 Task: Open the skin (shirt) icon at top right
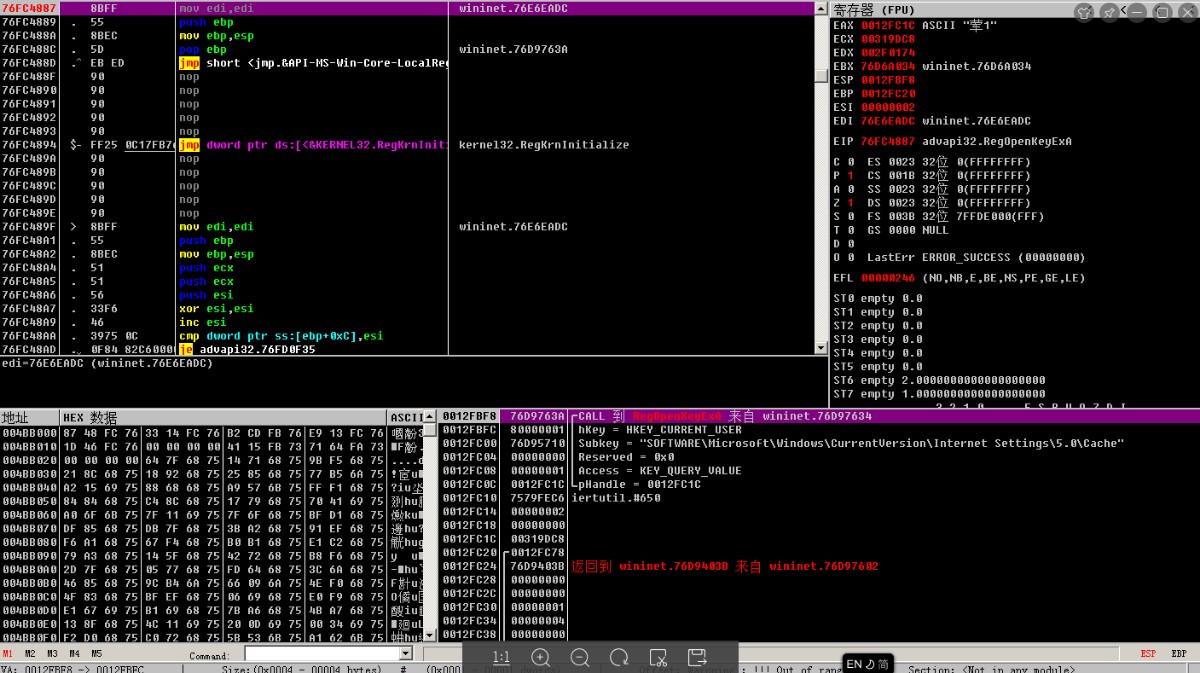[1085, 12]
